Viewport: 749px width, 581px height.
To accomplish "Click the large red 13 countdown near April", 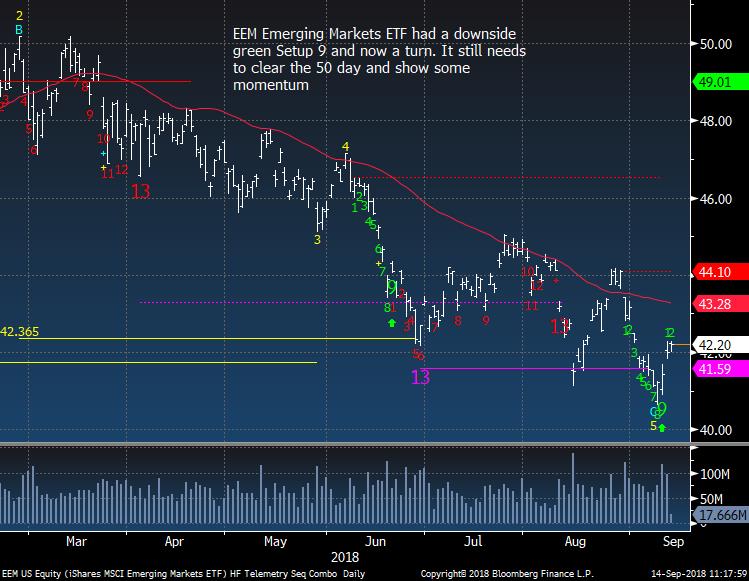I will [x=140, y=192].
